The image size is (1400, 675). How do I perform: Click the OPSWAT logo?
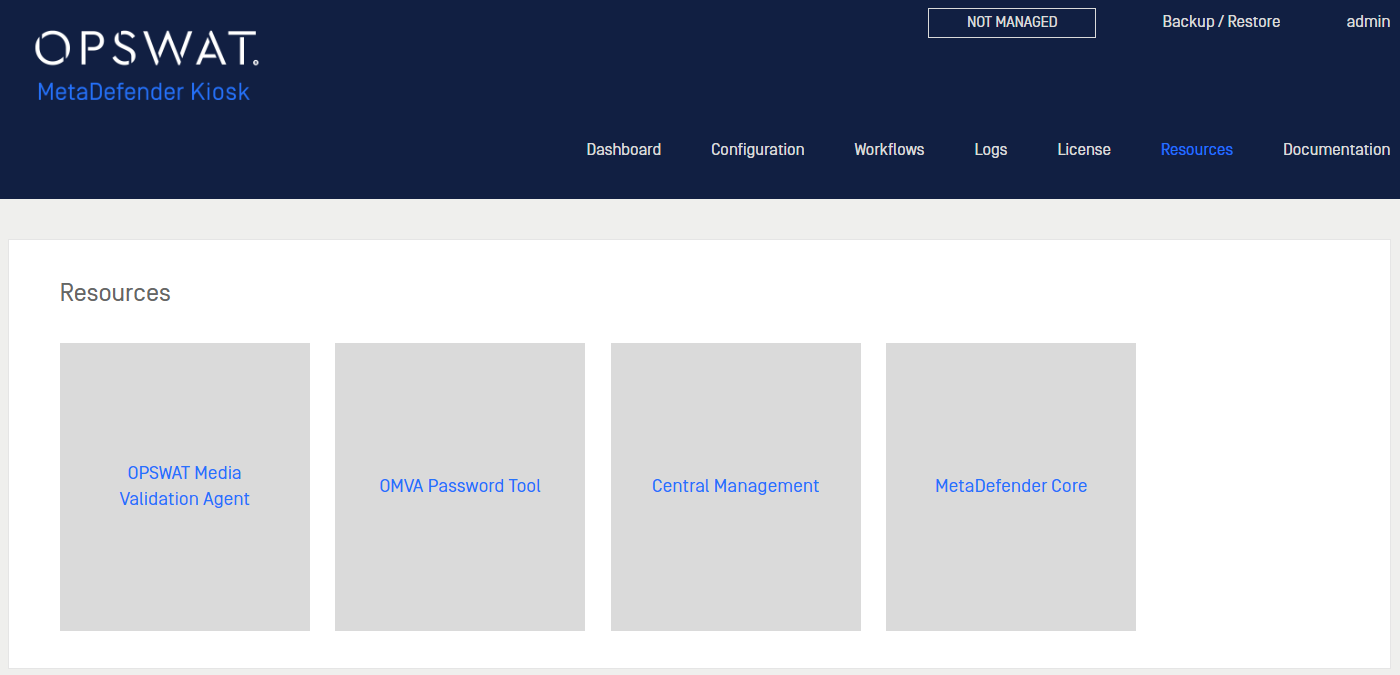pos(147,48)
